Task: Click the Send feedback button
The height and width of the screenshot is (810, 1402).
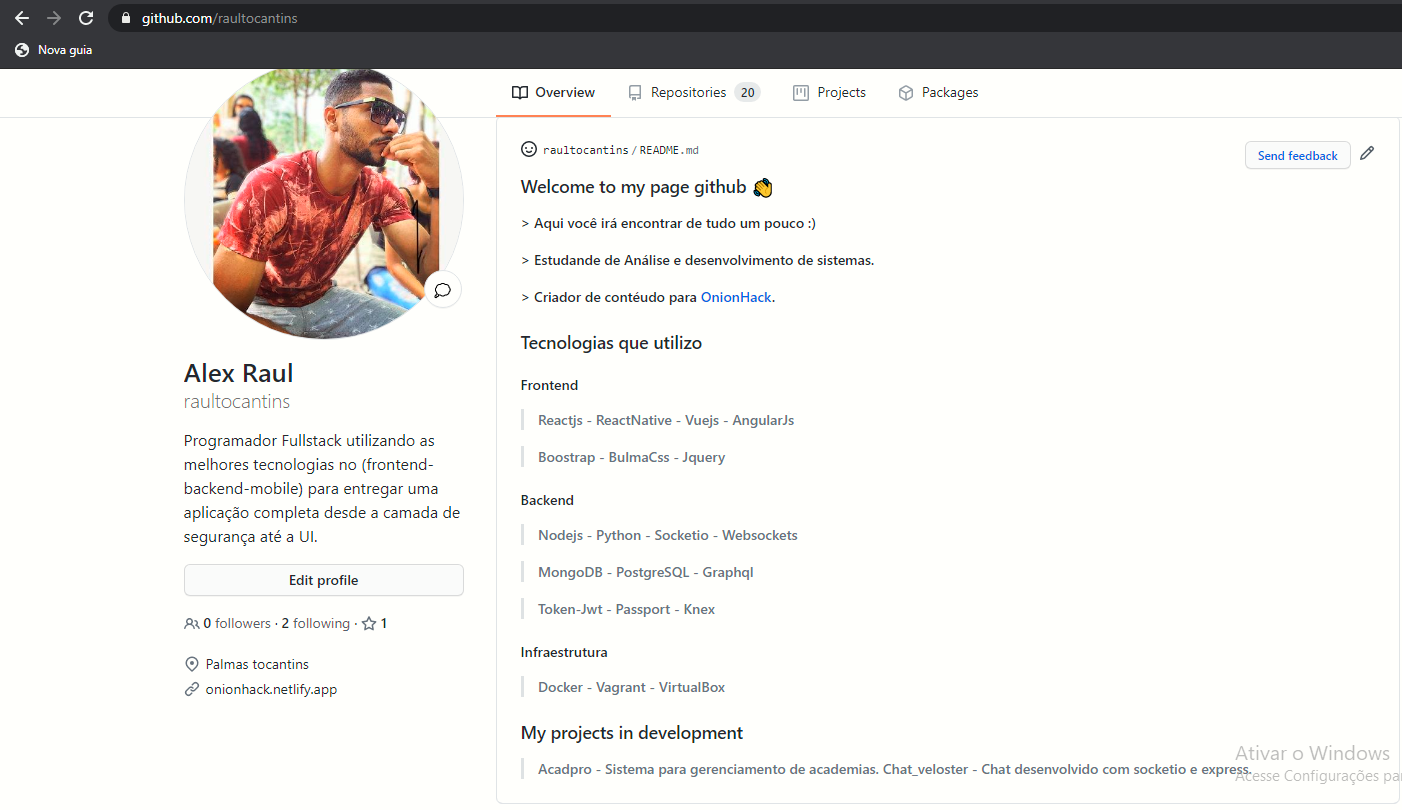Action: point(1297,155)
